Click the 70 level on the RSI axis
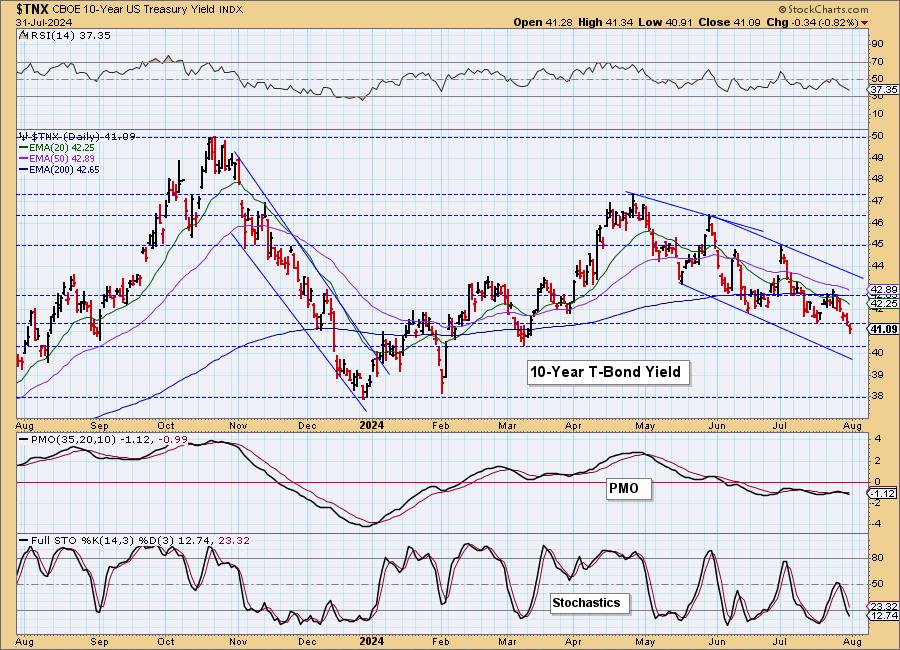900x650 pixels. 878,61
